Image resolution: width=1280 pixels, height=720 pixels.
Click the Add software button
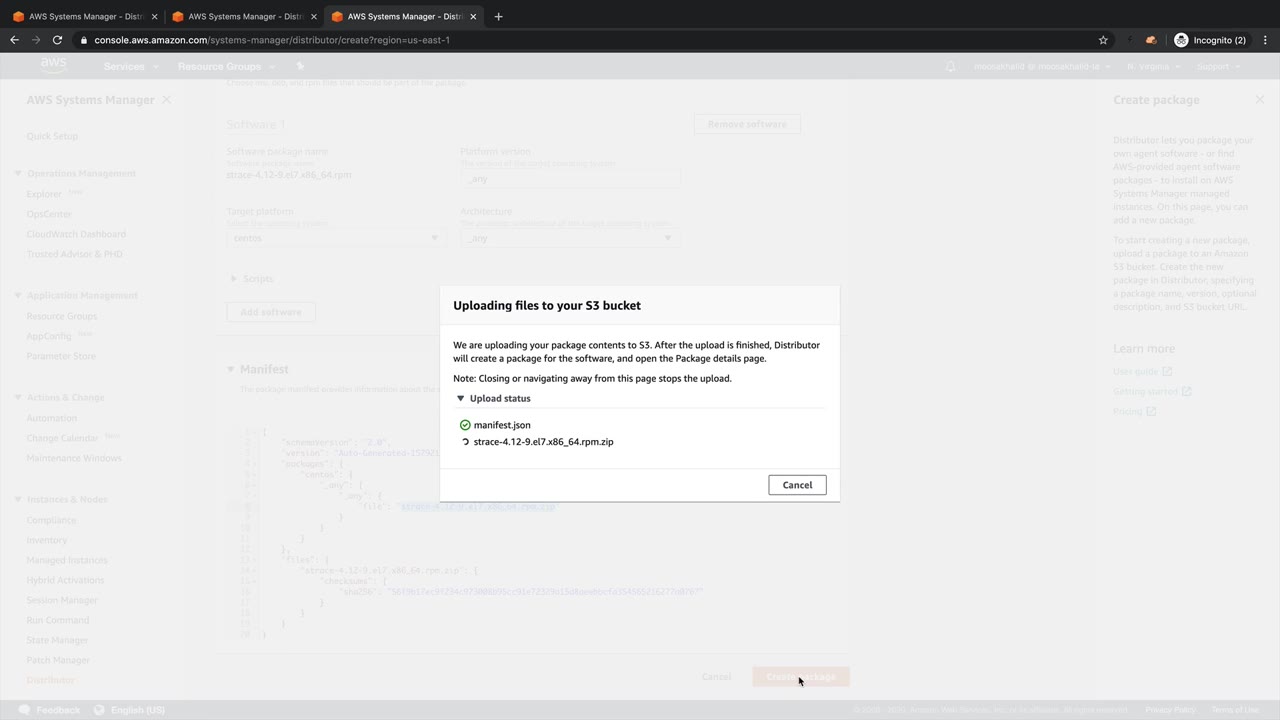(x=271, y=312)
